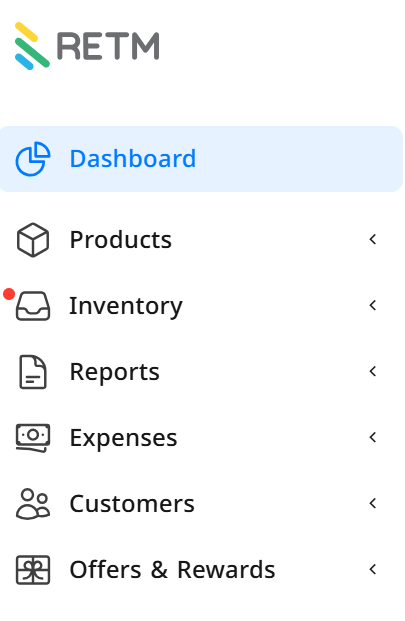Open the Offers & Rewards label
The width and height of the screenshot is (405, 621).
(172, 570)
